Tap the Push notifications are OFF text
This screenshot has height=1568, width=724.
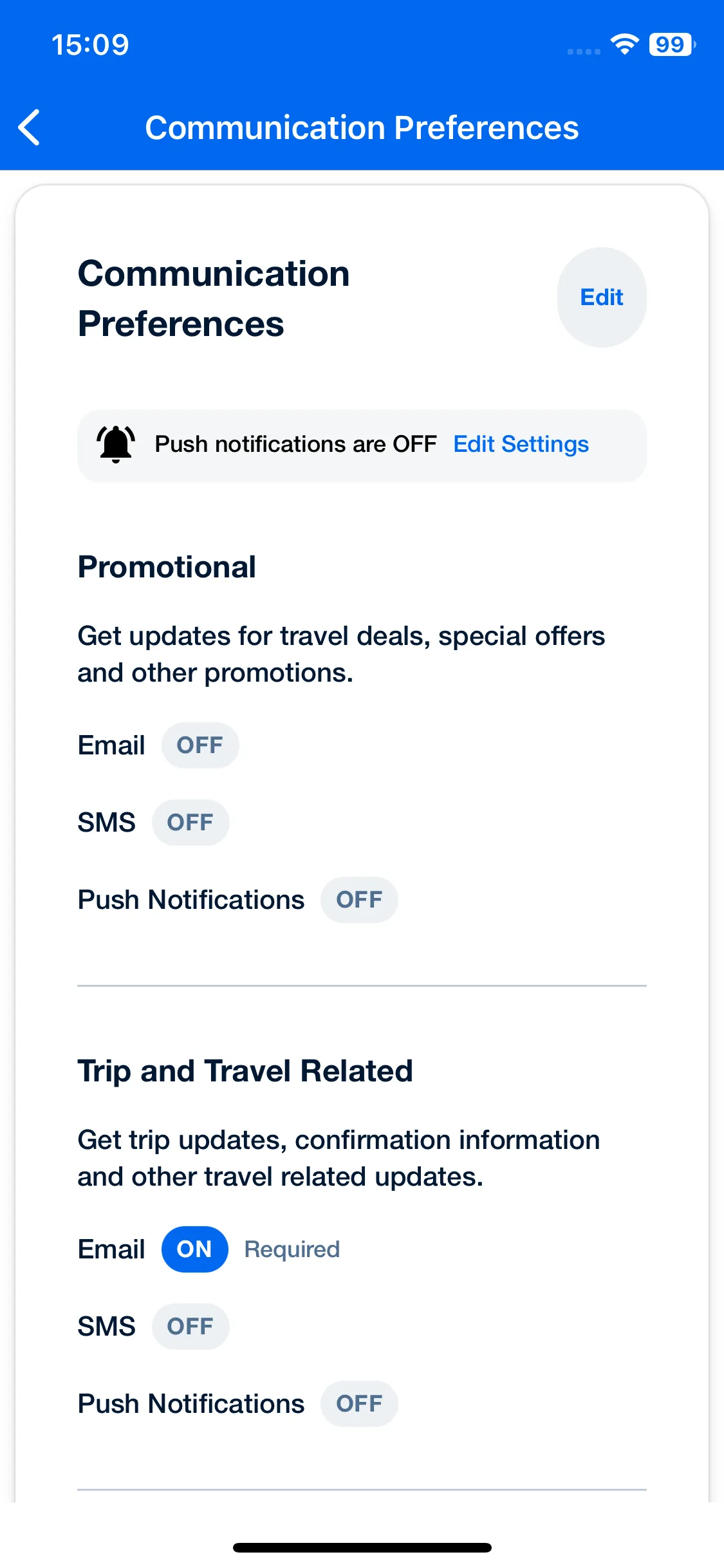click(x=296, y=444)
